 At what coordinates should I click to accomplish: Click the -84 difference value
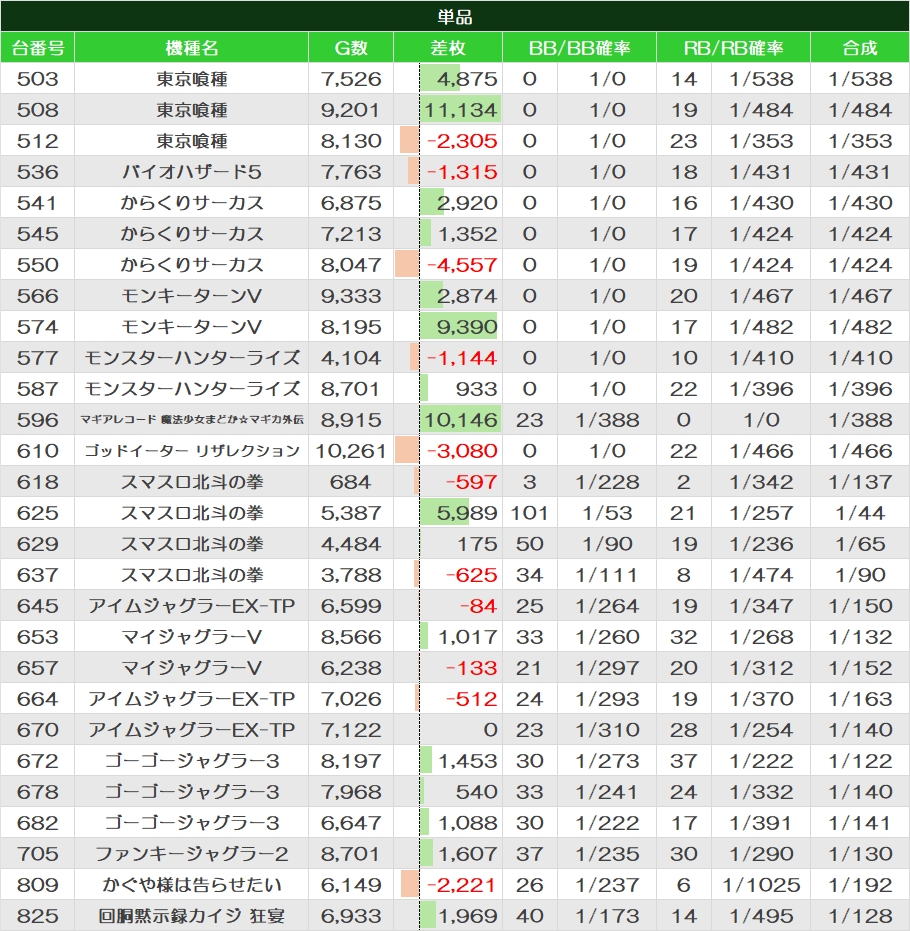(x=478, y=606)
